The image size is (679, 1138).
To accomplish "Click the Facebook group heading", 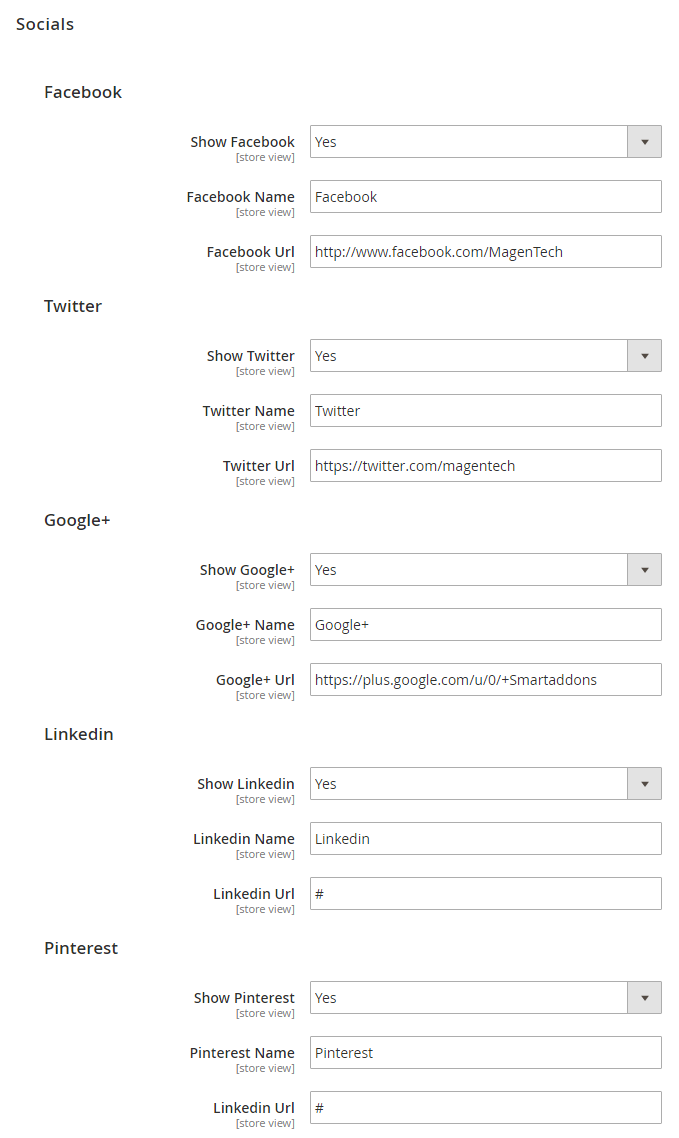I will tap(83, 92).
